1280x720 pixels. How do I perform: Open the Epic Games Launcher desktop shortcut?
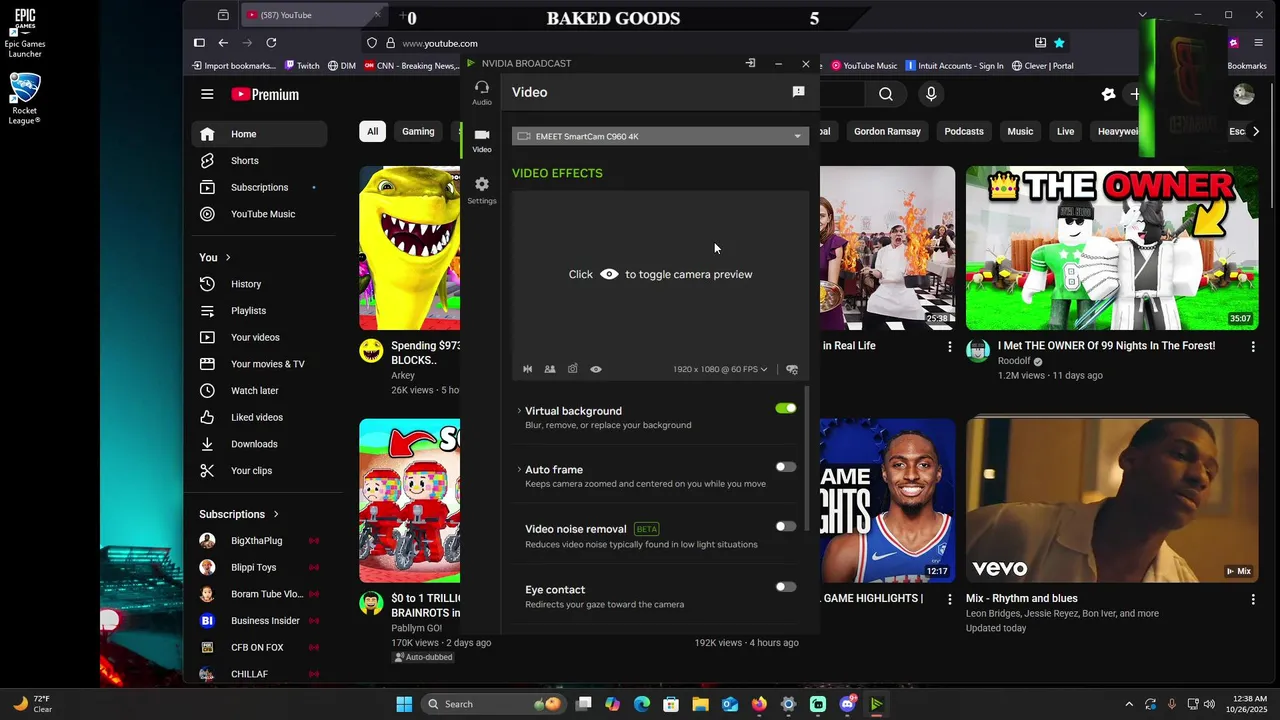(x=24, y=32)
